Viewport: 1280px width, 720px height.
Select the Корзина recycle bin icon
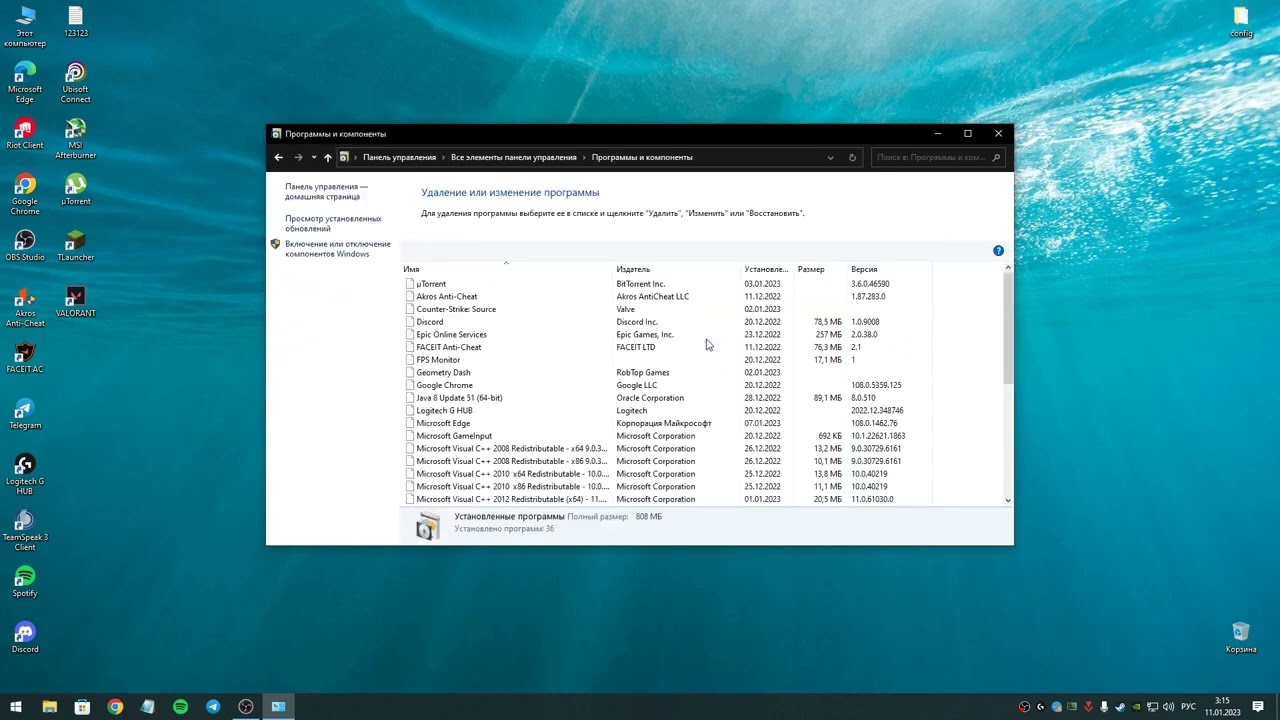[x=1241, y=638]
